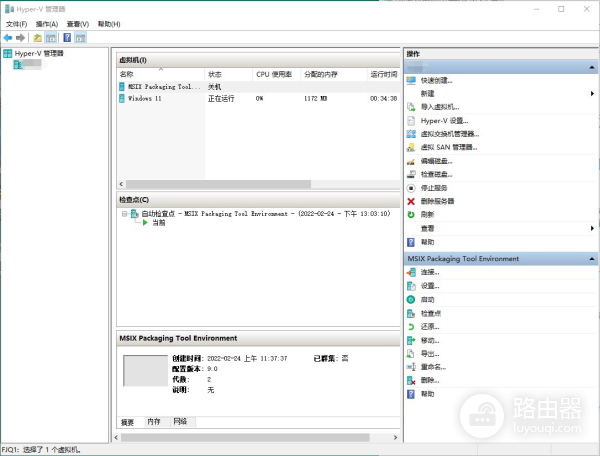Open help from the toolbar question-mark icon
The height and width of the screenshot is (456, 600).
[67, 38]
